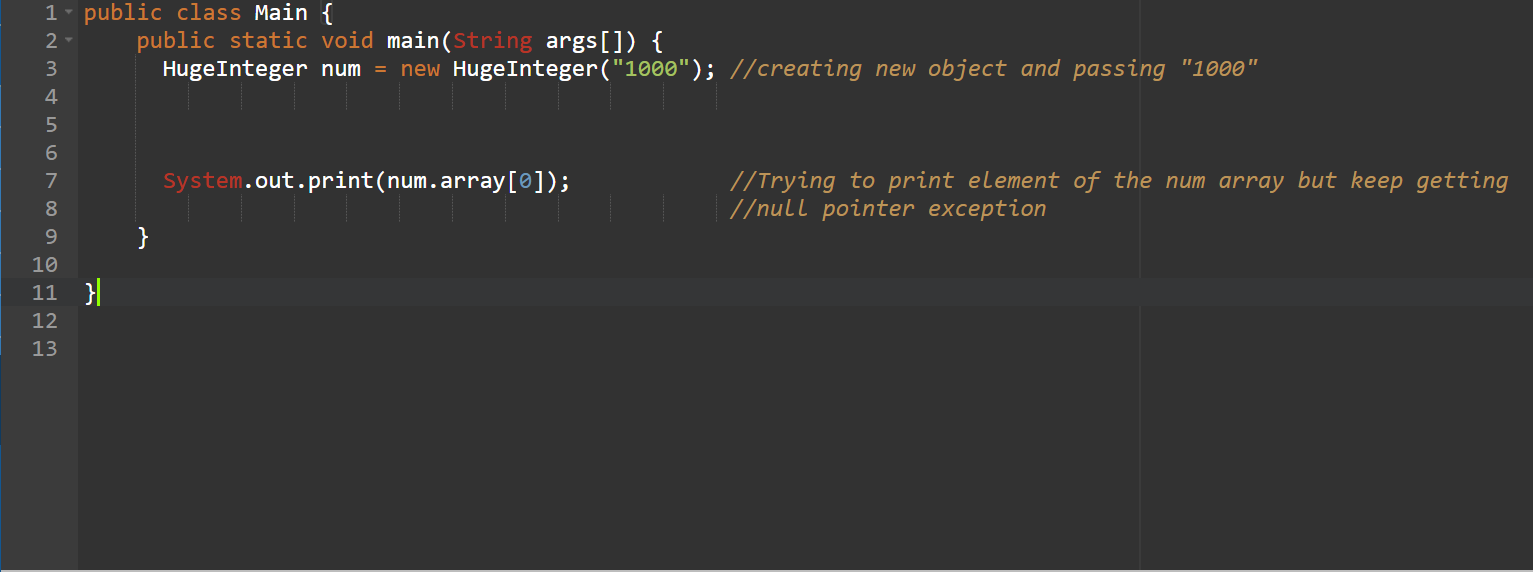This screenshot has height=572, width=1533.
Task: Click 'out.print' call on line 7
Action: point(314,181)
